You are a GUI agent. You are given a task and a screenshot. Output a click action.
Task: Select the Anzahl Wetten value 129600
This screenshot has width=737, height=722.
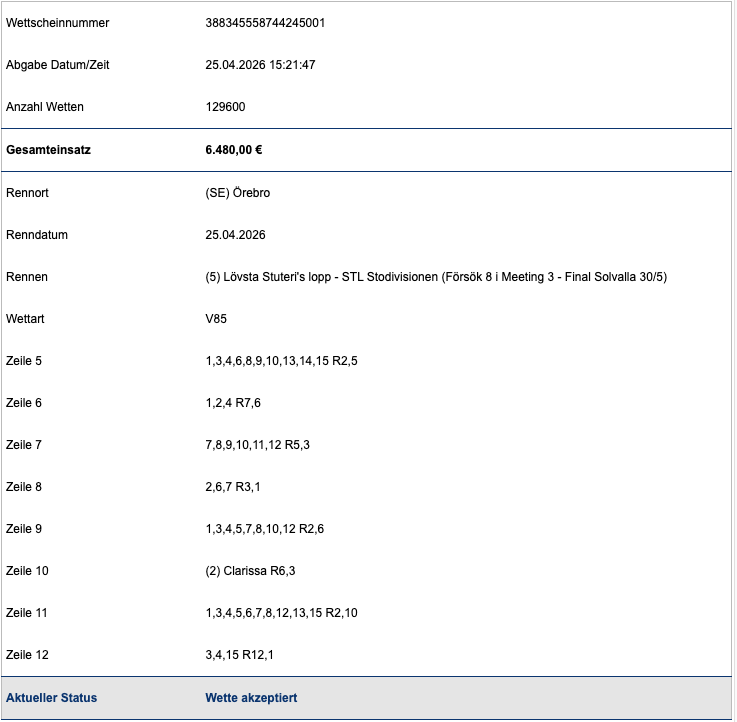tap(225, 107)
